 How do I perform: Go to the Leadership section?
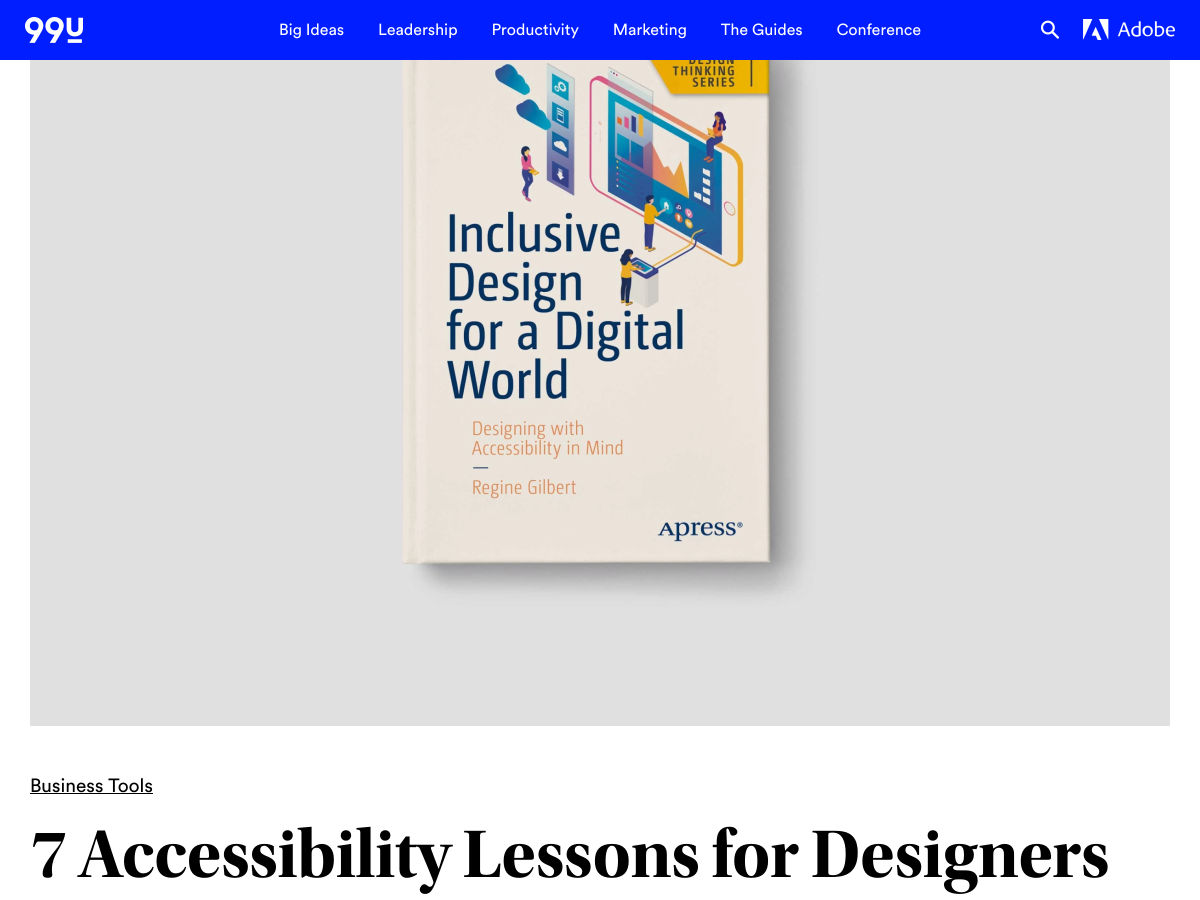[x=417, y=30]
